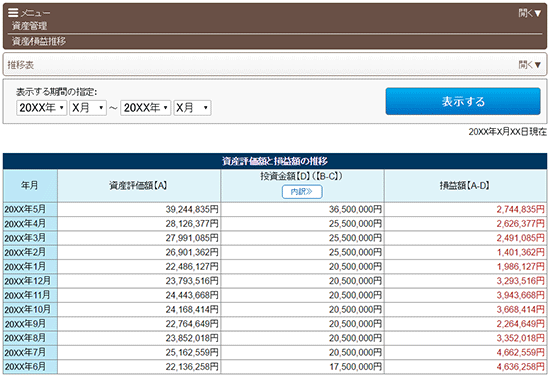Click profit value 2,491,085円

pos(521,238)
